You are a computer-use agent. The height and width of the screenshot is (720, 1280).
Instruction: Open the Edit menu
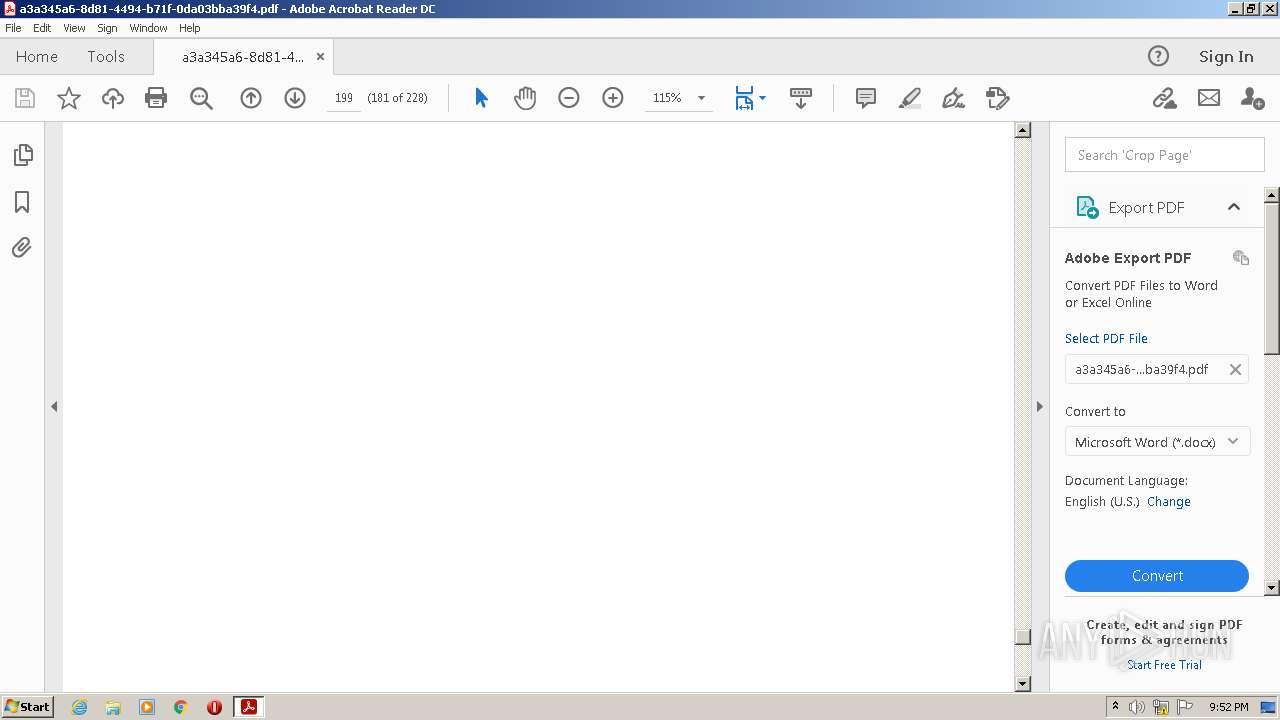[x=42, y=28]
